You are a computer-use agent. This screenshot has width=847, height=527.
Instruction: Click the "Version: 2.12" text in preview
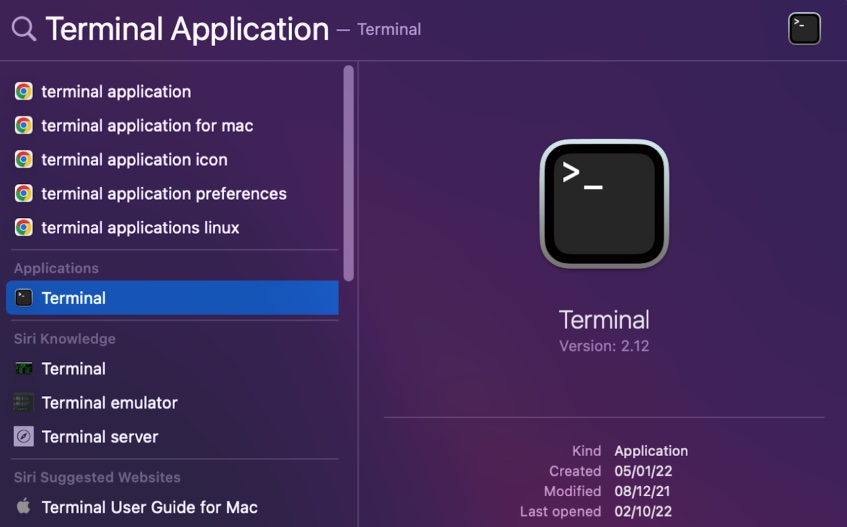pyautogui.click(x=604, y=346)
